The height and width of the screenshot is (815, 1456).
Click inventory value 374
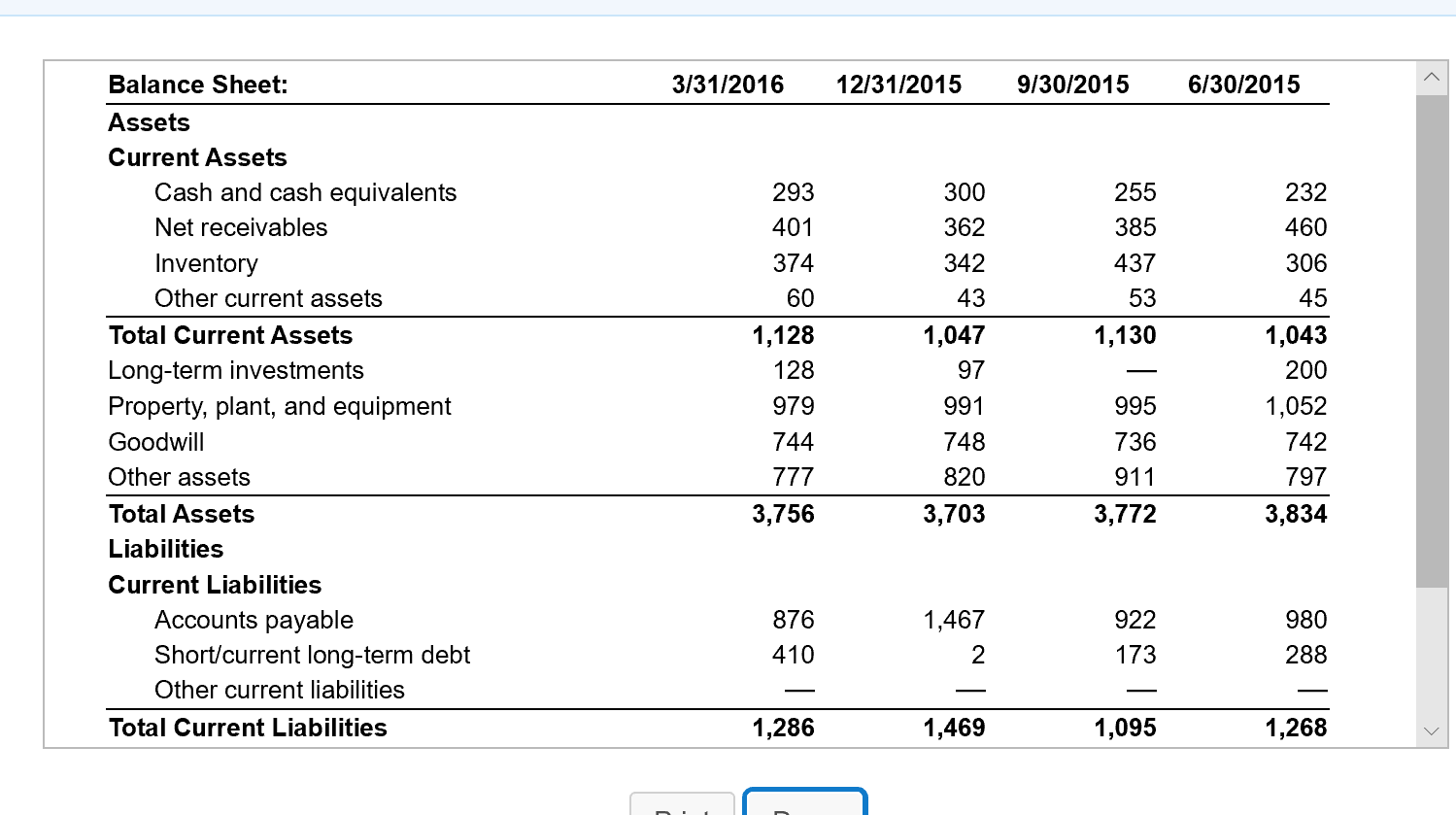coord(794,263)
